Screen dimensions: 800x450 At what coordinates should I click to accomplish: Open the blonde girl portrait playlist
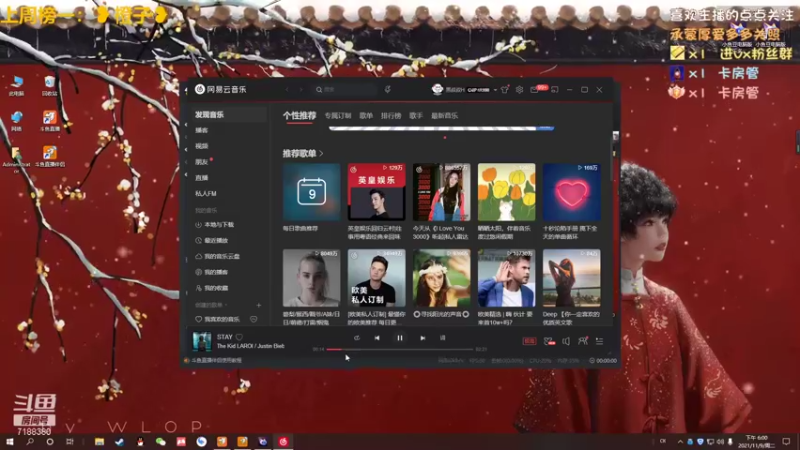point(311,278)
